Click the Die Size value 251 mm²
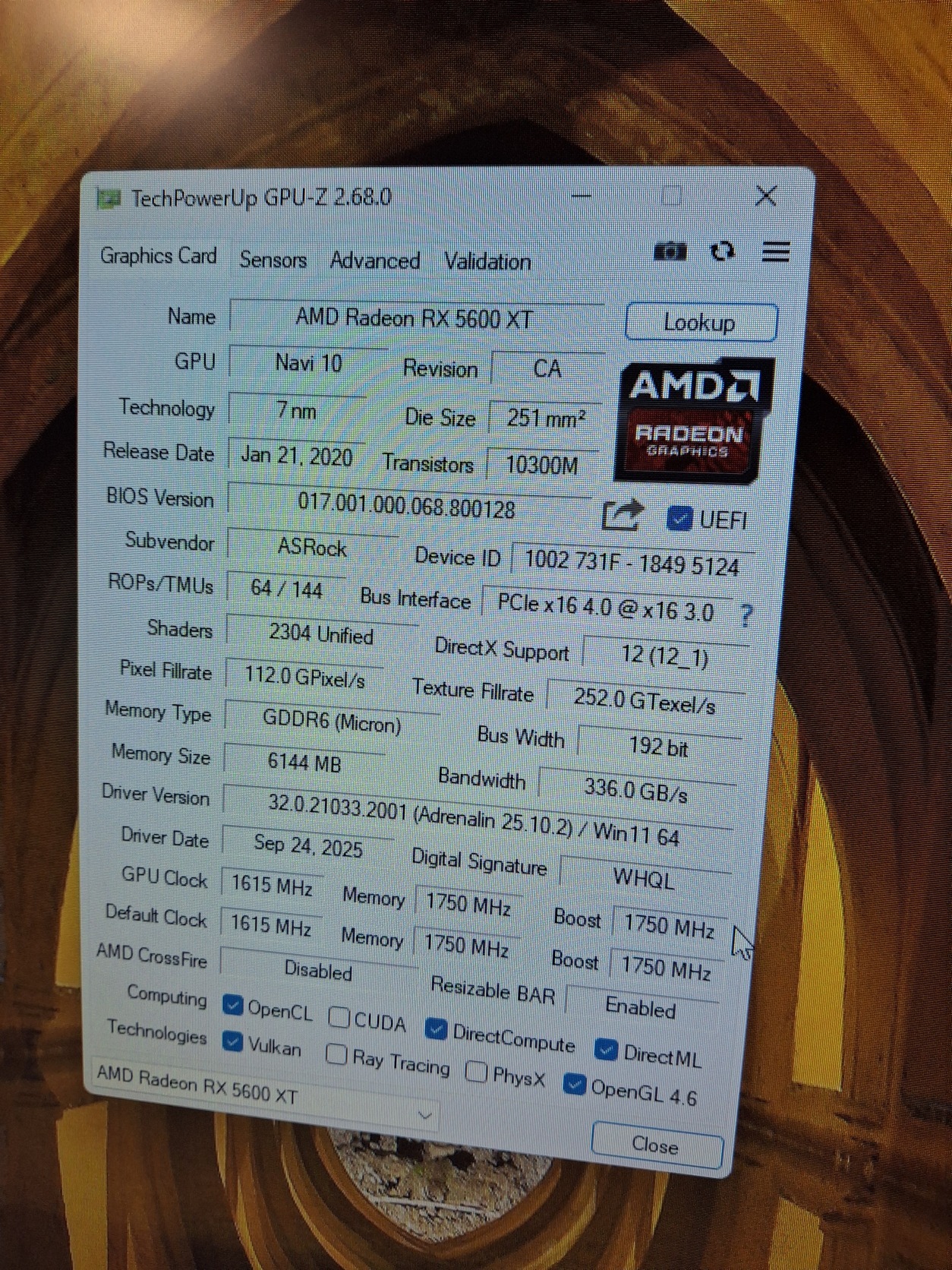Image resolution: width=952 pixels, height=1270 pixels. coord(545,418)
